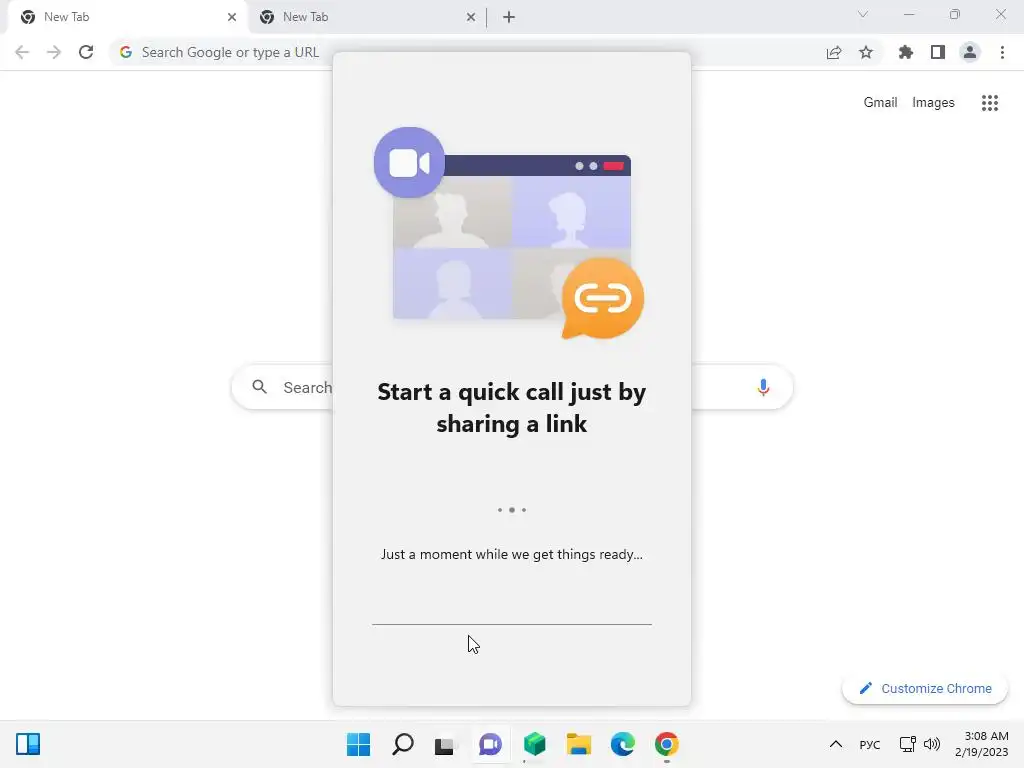Open a new tab with the plus button

[x=509, y=17]
